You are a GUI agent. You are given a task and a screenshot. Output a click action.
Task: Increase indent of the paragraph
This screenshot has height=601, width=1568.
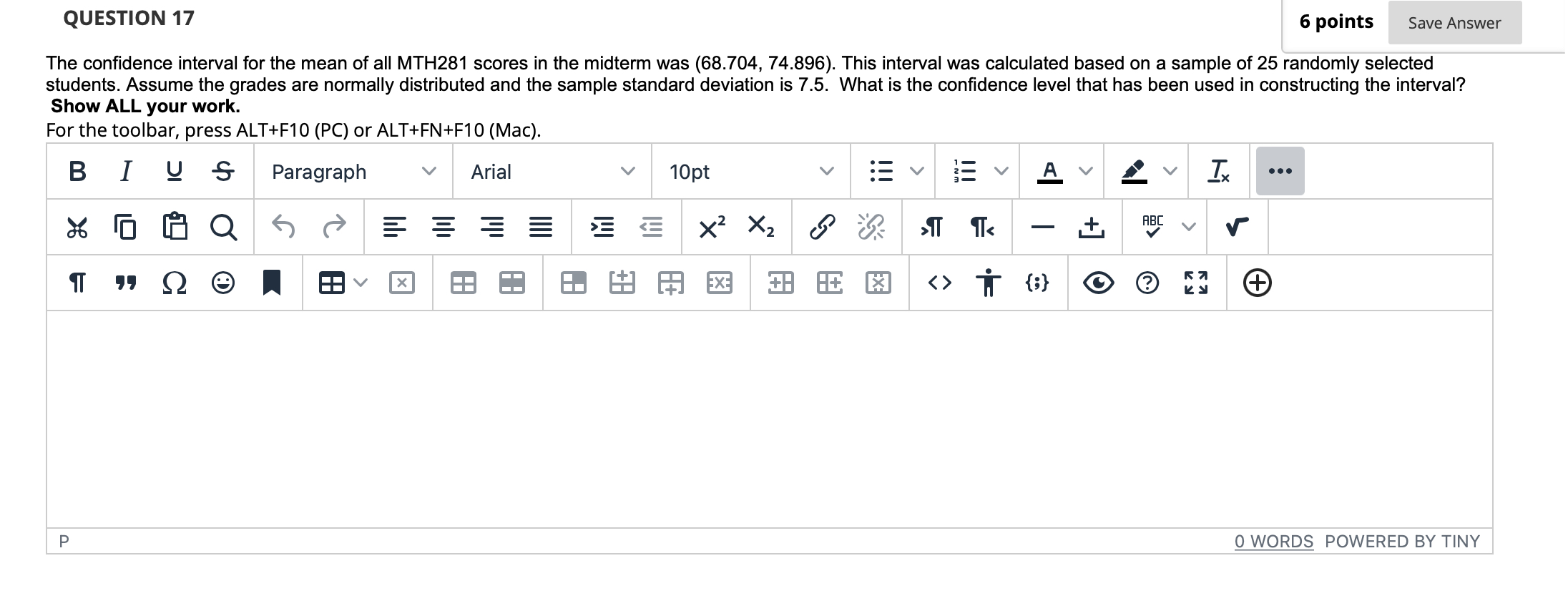click(602, 228)
